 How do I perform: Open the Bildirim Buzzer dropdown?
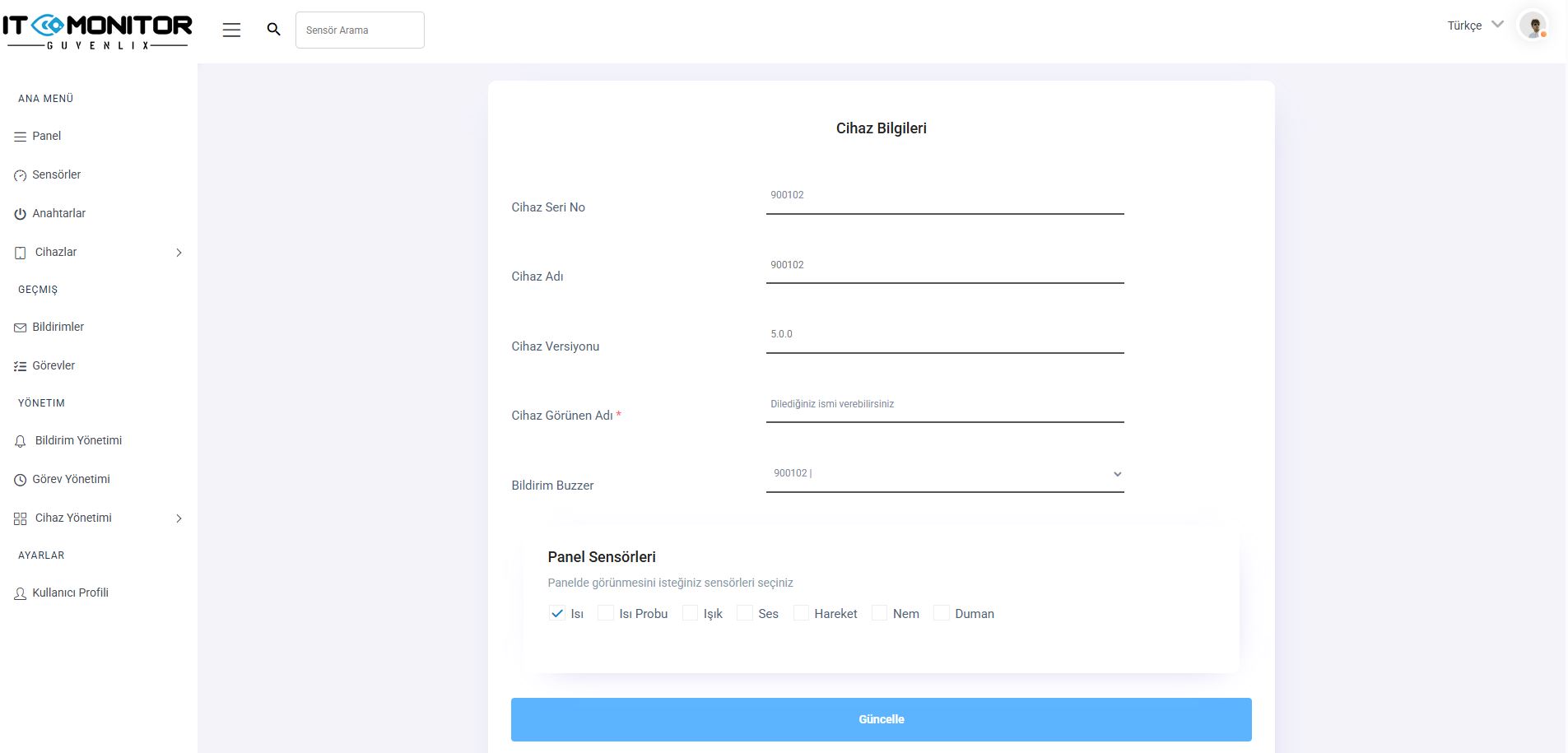tap(944, 474)
